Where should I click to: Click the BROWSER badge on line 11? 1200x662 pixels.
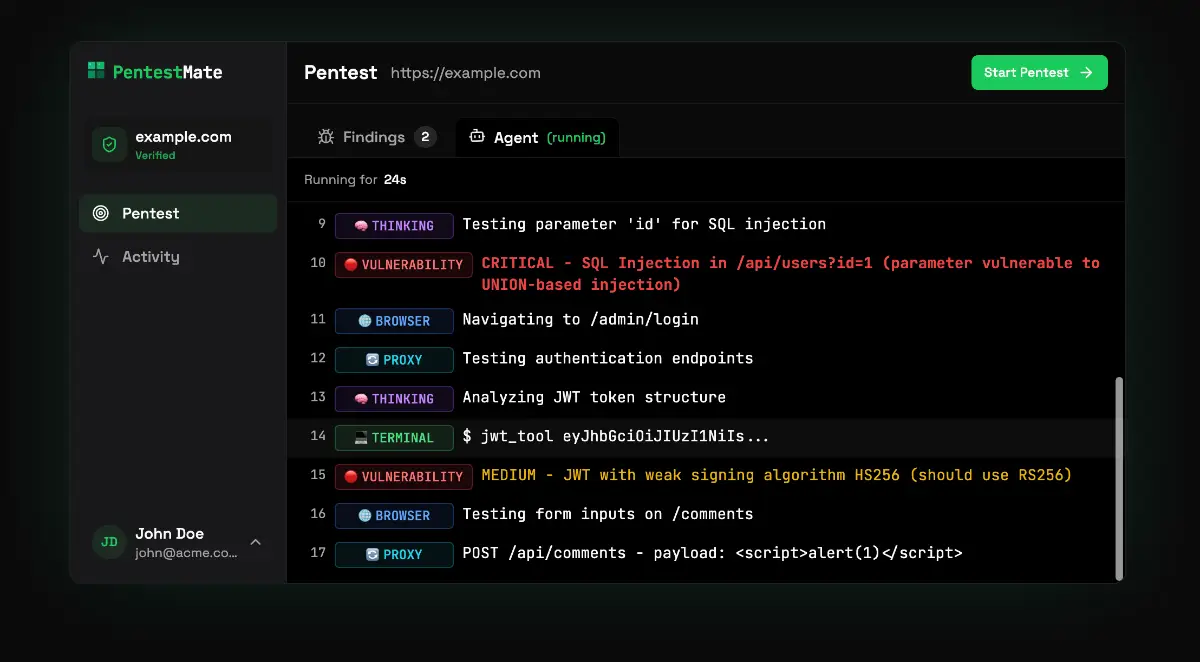[394, 321]
